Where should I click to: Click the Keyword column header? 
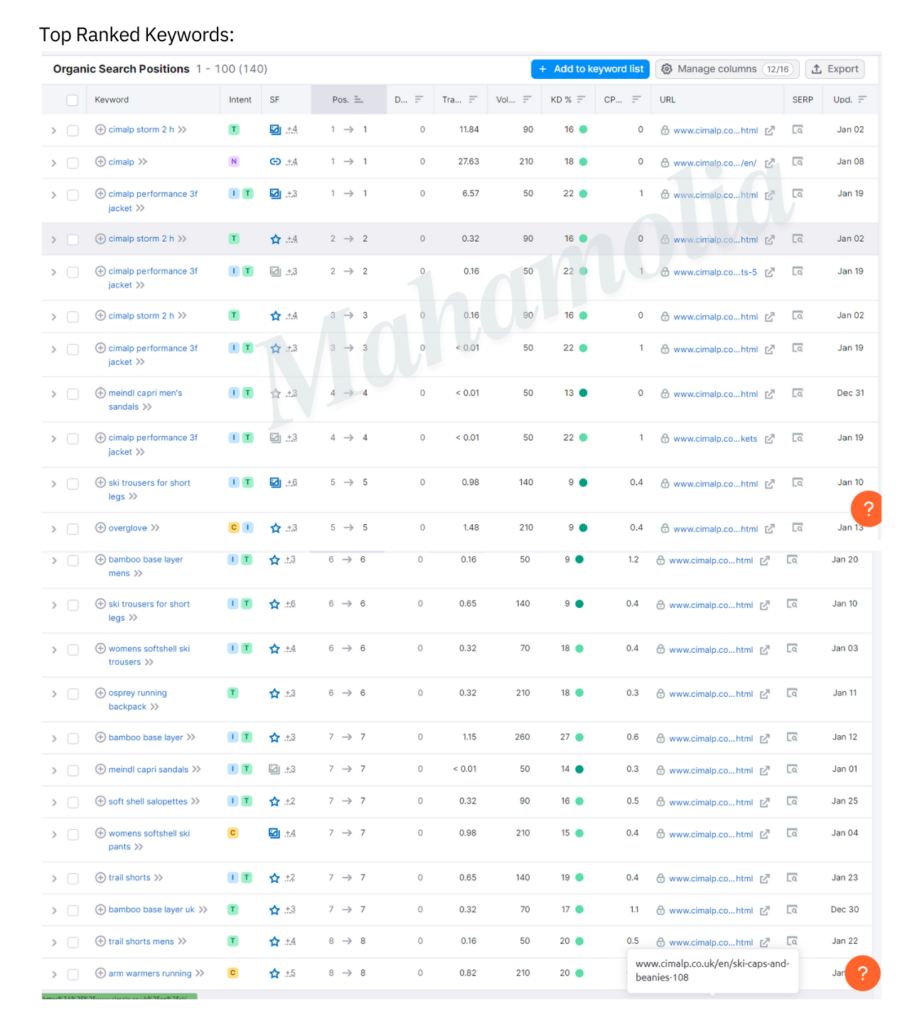[x=112, y=100]
